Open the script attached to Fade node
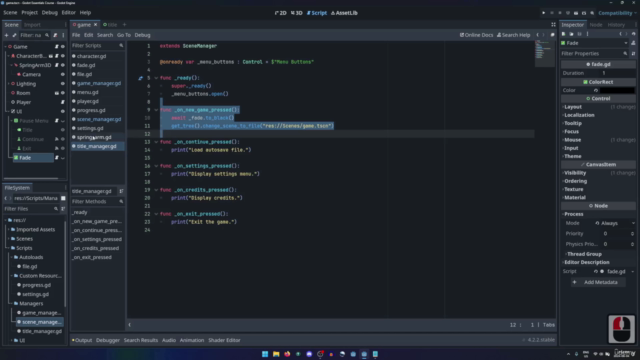This screenshot has width=640, height=360. tap(57, 158)
